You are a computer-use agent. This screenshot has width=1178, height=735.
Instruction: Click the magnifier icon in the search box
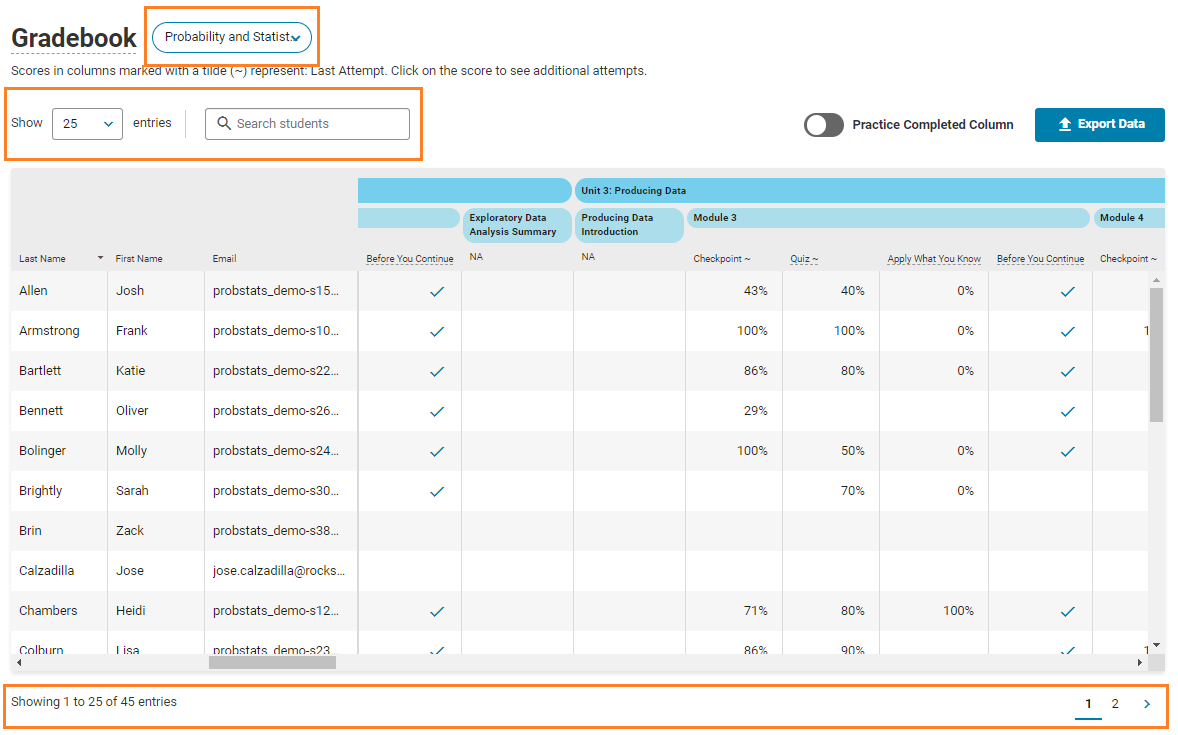[x=224, y=123]
